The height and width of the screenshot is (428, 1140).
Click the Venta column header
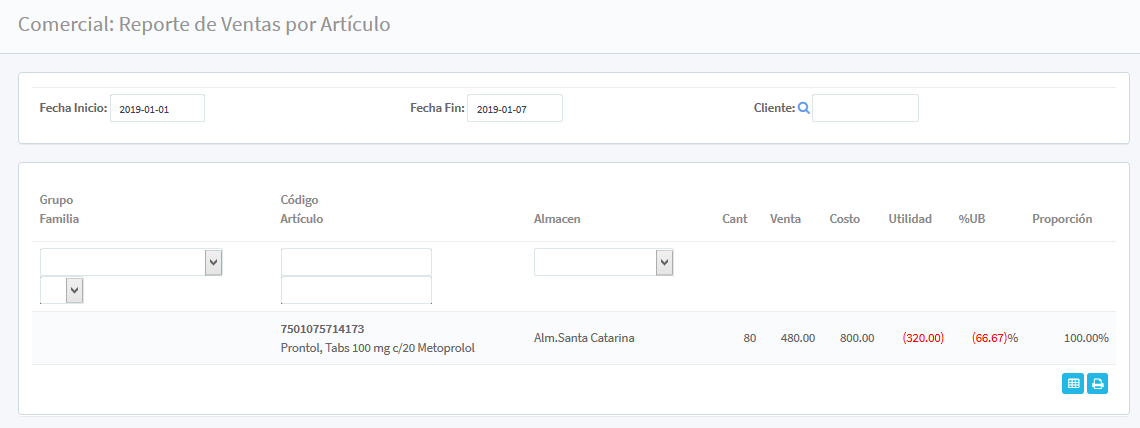[x=785, y=219]
